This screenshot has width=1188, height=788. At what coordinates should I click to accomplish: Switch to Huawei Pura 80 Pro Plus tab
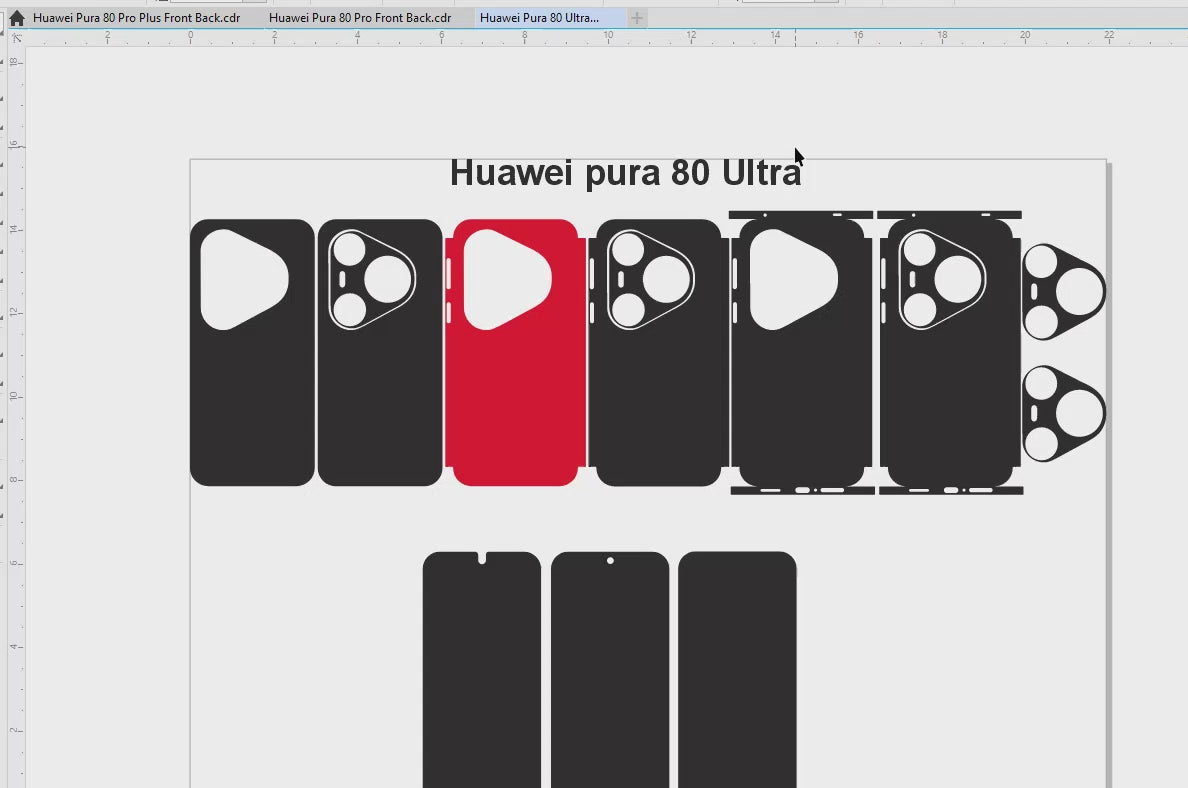click(136, 18)
